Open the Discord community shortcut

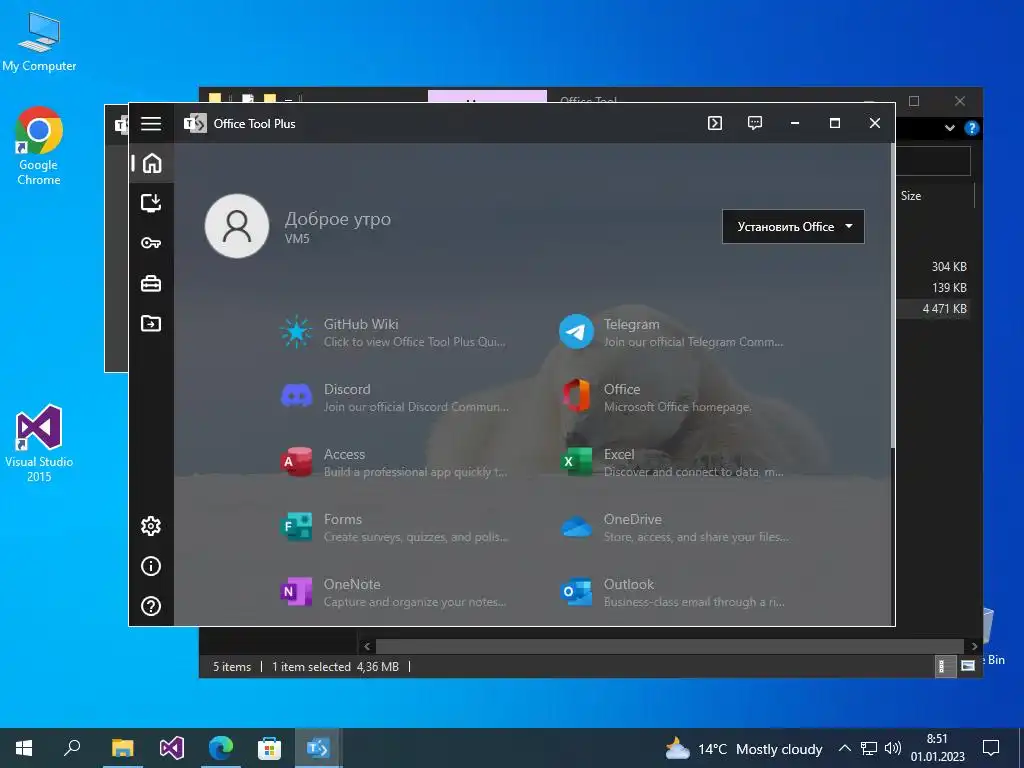(394, 397)
